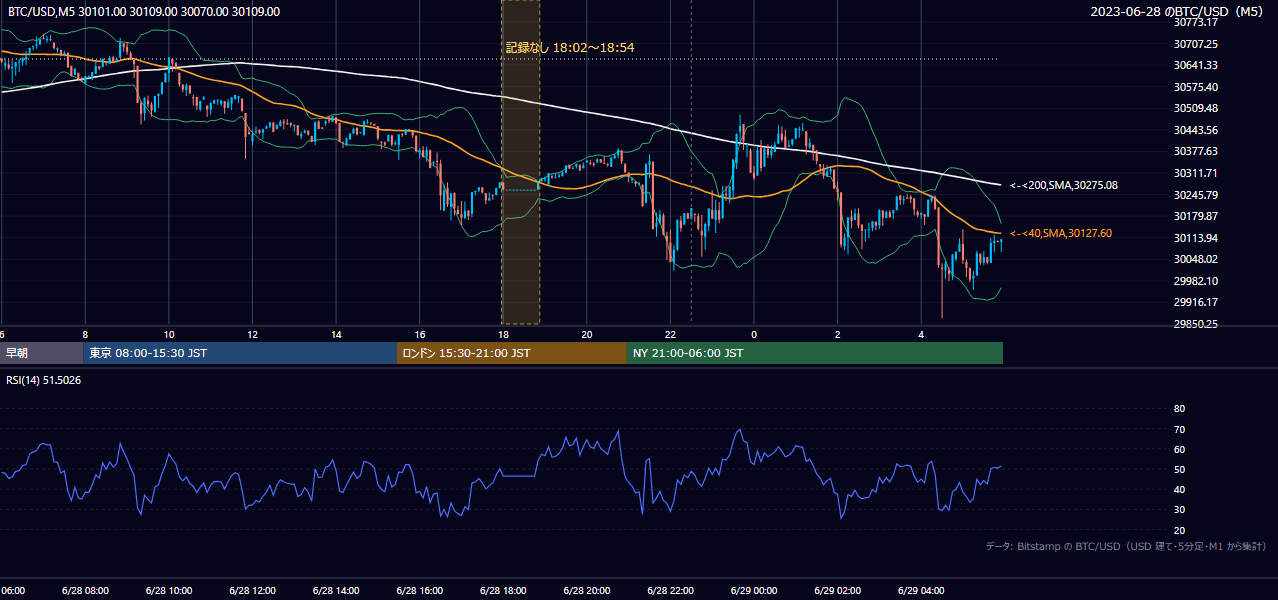The height and width of the screenshot is (600, 1278).
Task: Click price axis value 29850.25
Action: (x=1195, y=324)
